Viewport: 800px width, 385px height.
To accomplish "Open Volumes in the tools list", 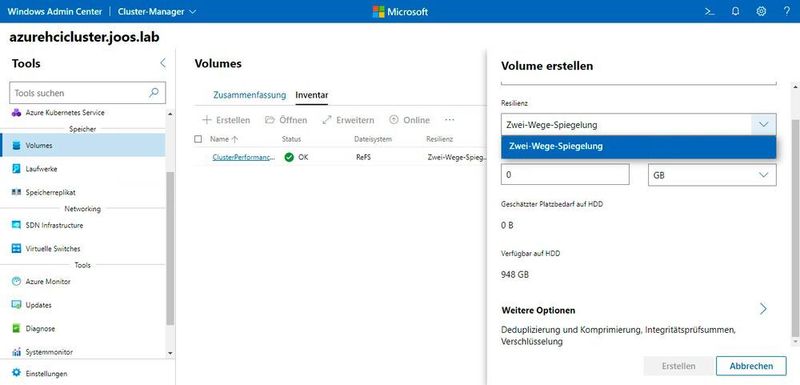I will [83, 145].
